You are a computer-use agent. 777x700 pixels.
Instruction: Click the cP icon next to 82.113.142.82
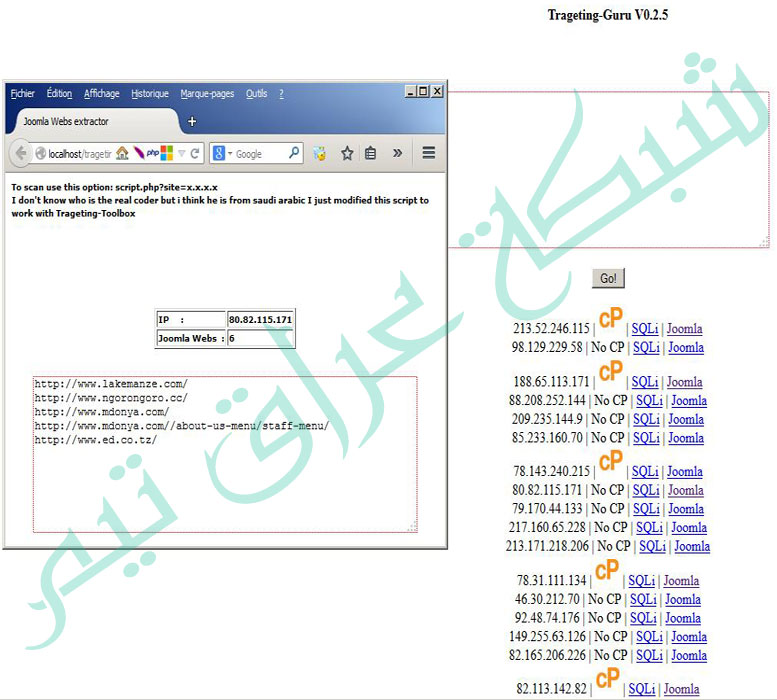pyautogui.click(x=608, y=678)
